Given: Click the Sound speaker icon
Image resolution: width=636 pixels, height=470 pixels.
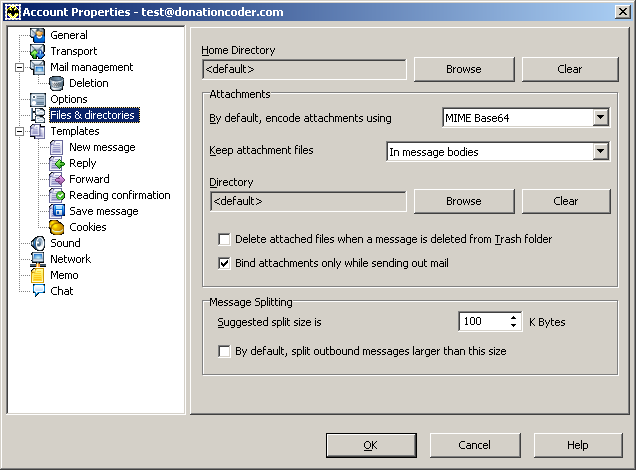Looking at the screenshot, I should pos(38,243).
